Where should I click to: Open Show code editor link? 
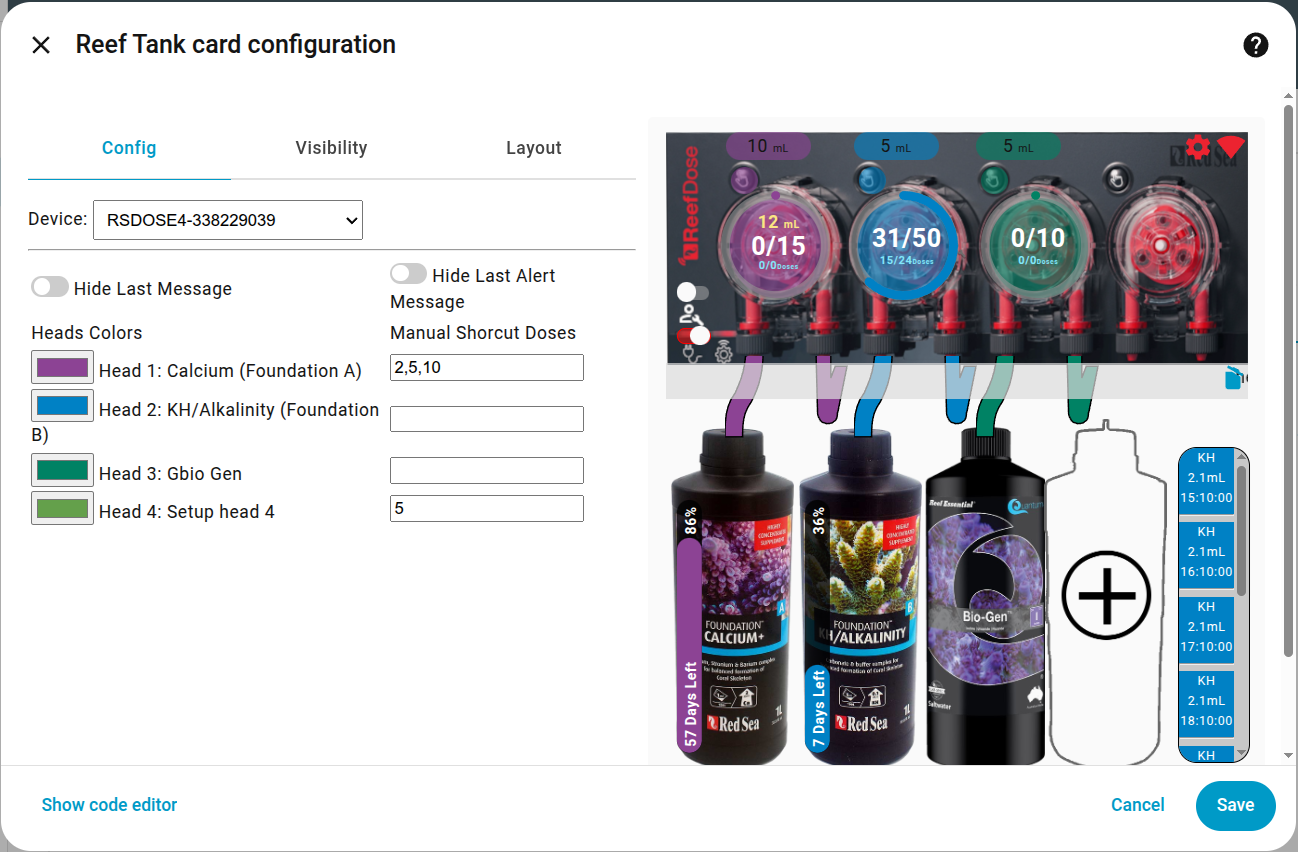(x=109, y=805)
